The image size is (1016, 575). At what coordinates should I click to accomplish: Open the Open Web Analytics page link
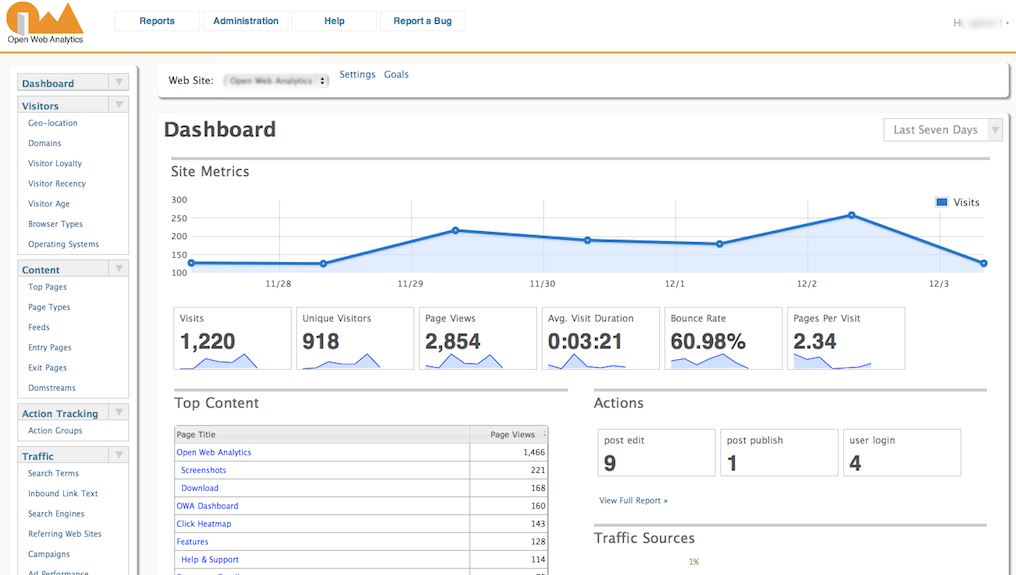[214, 452]
